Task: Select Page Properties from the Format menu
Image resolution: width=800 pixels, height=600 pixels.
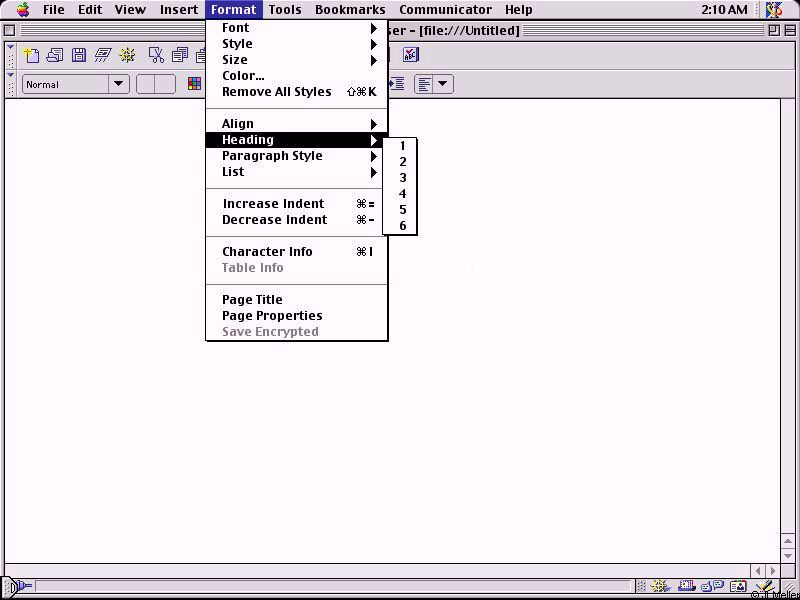Action: (x=272, y=316)
